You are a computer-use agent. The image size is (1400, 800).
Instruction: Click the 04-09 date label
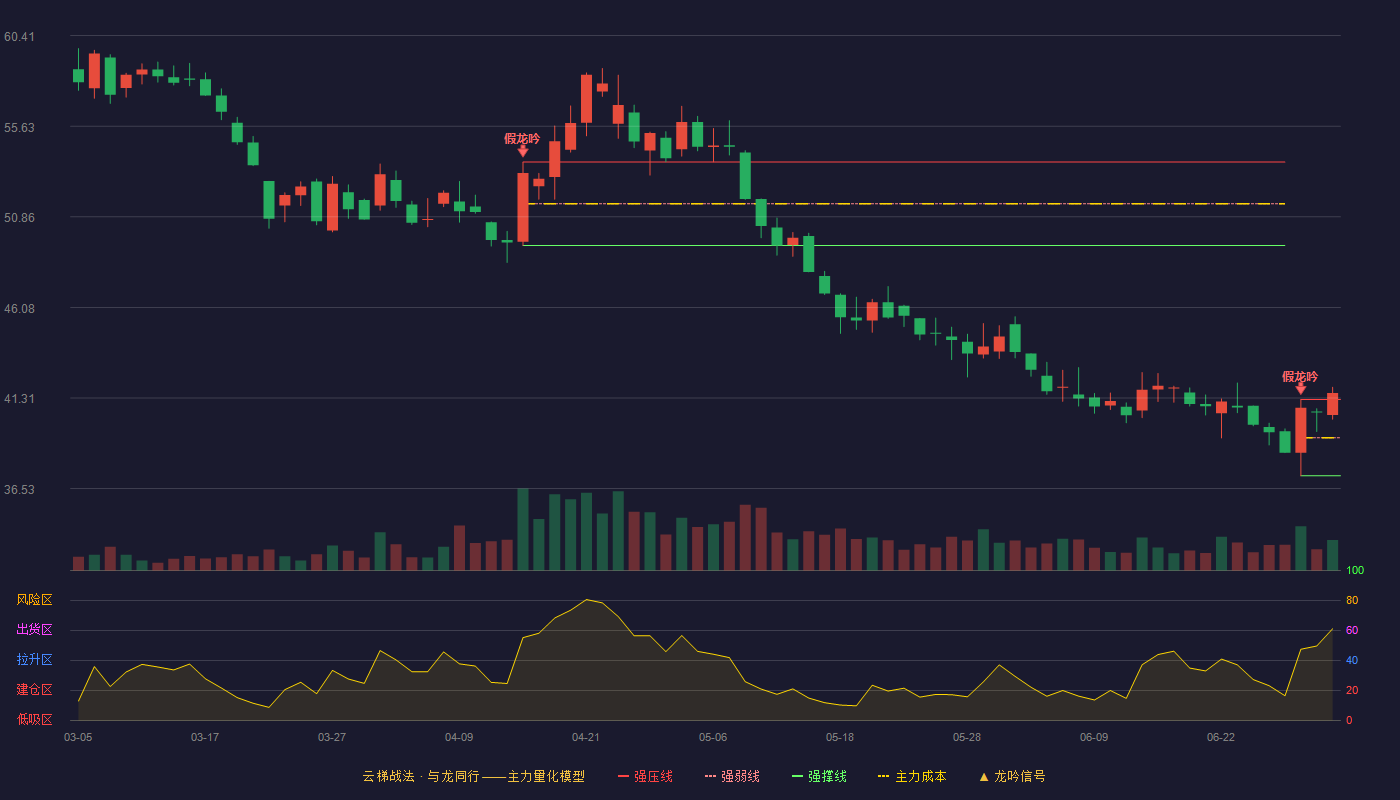(x=459, y=737)
